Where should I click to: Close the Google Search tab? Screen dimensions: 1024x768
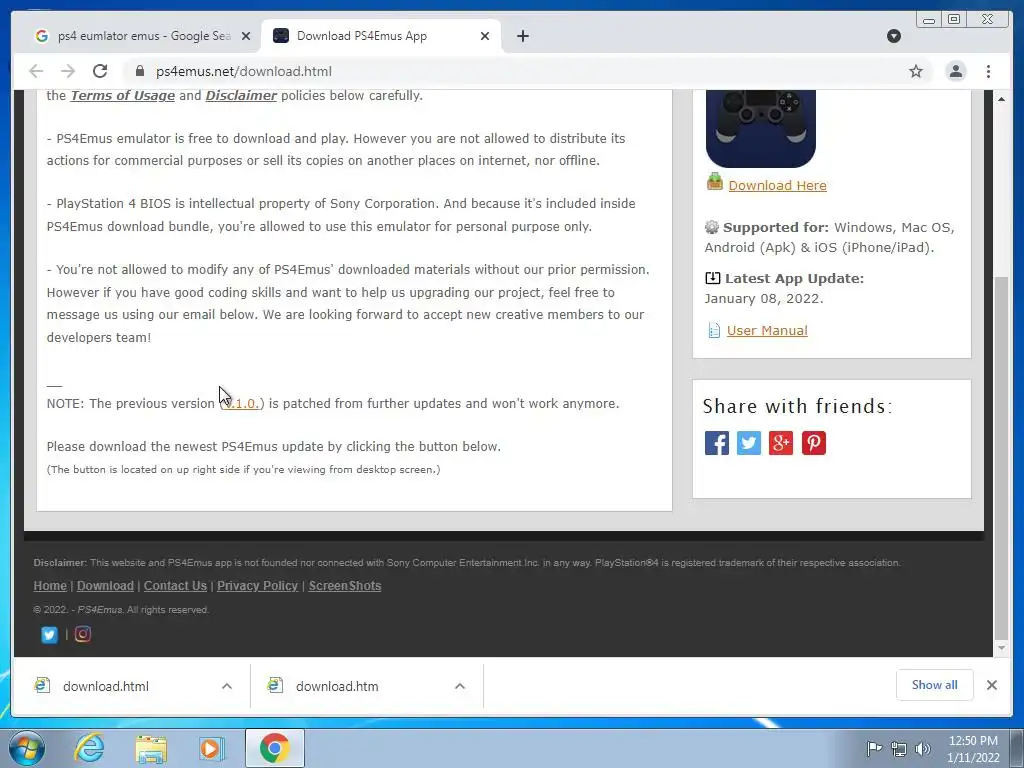pyautogui.click(x=246, y=36)
